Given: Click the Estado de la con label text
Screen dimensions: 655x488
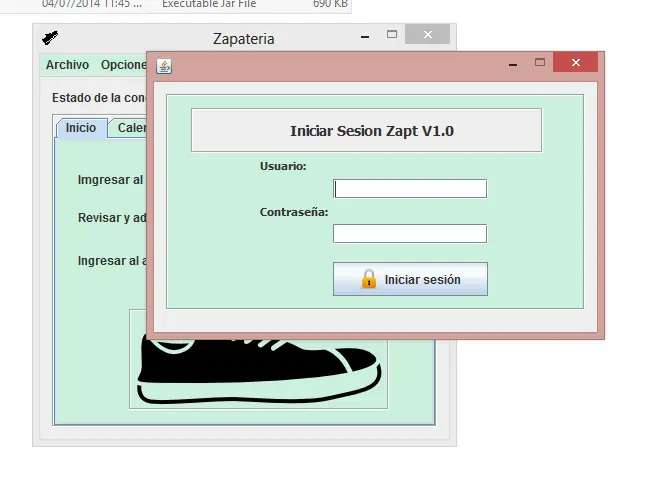Looking at the screenshot, I should [x=99, y=98].
